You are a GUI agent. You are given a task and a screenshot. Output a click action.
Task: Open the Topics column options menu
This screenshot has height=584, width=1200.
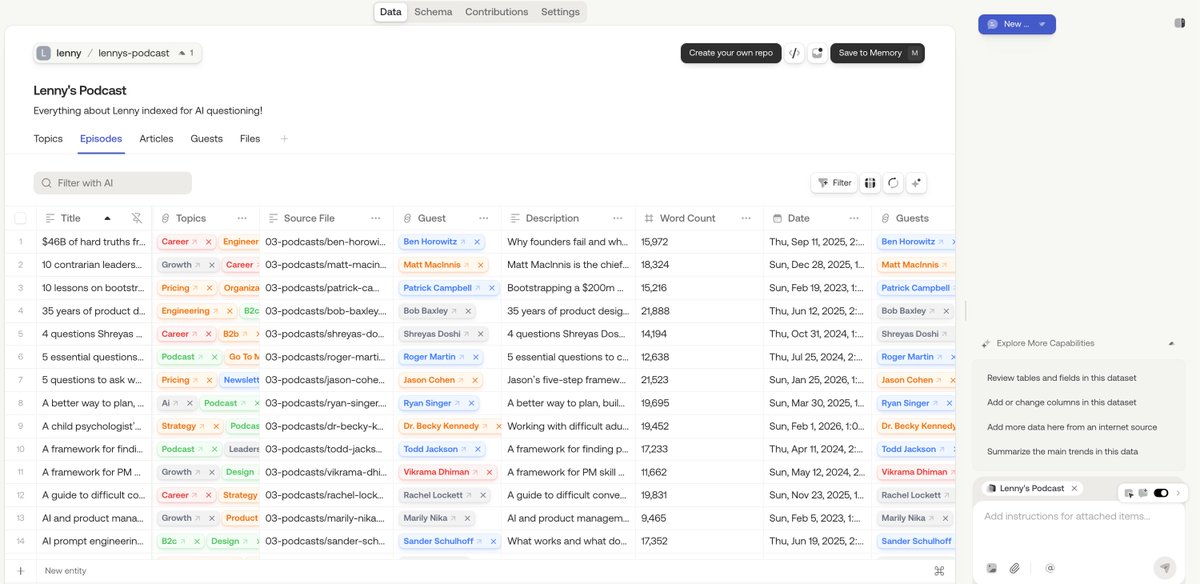[x=242, y=218]
